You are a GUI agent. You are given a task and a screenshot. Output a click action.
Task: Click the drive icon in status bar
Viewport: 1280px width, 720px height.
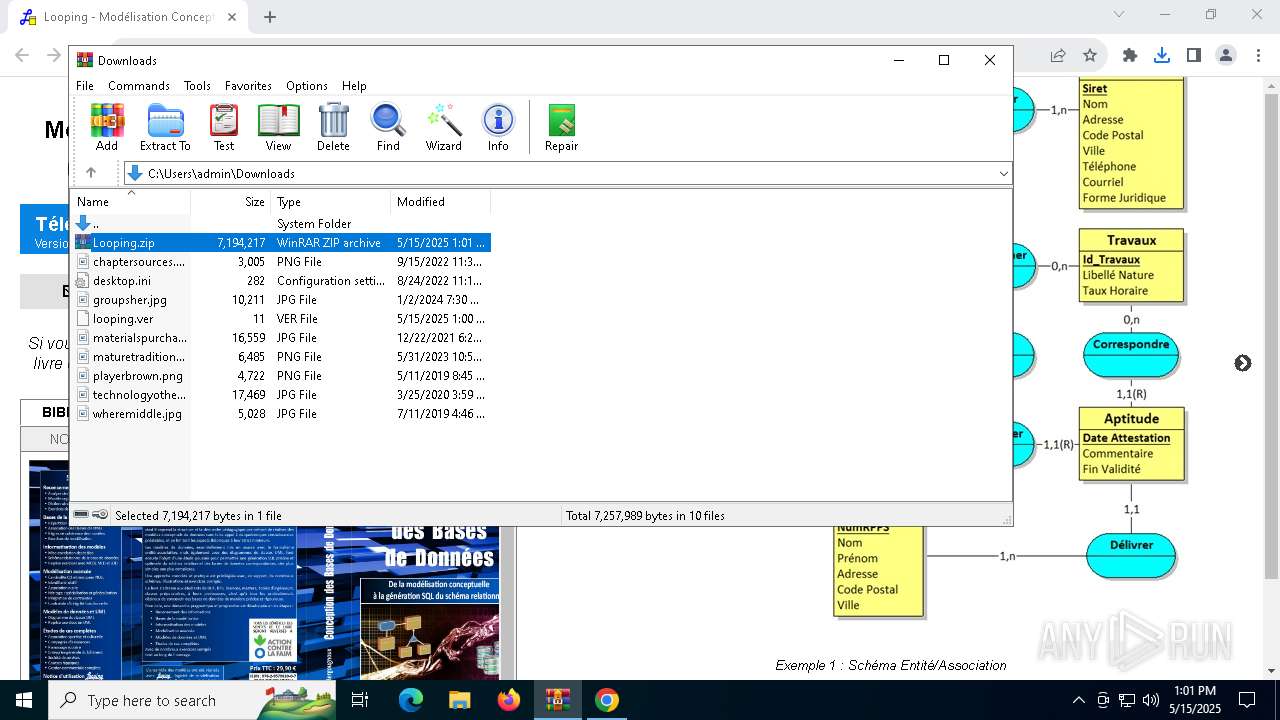point(81,515)
